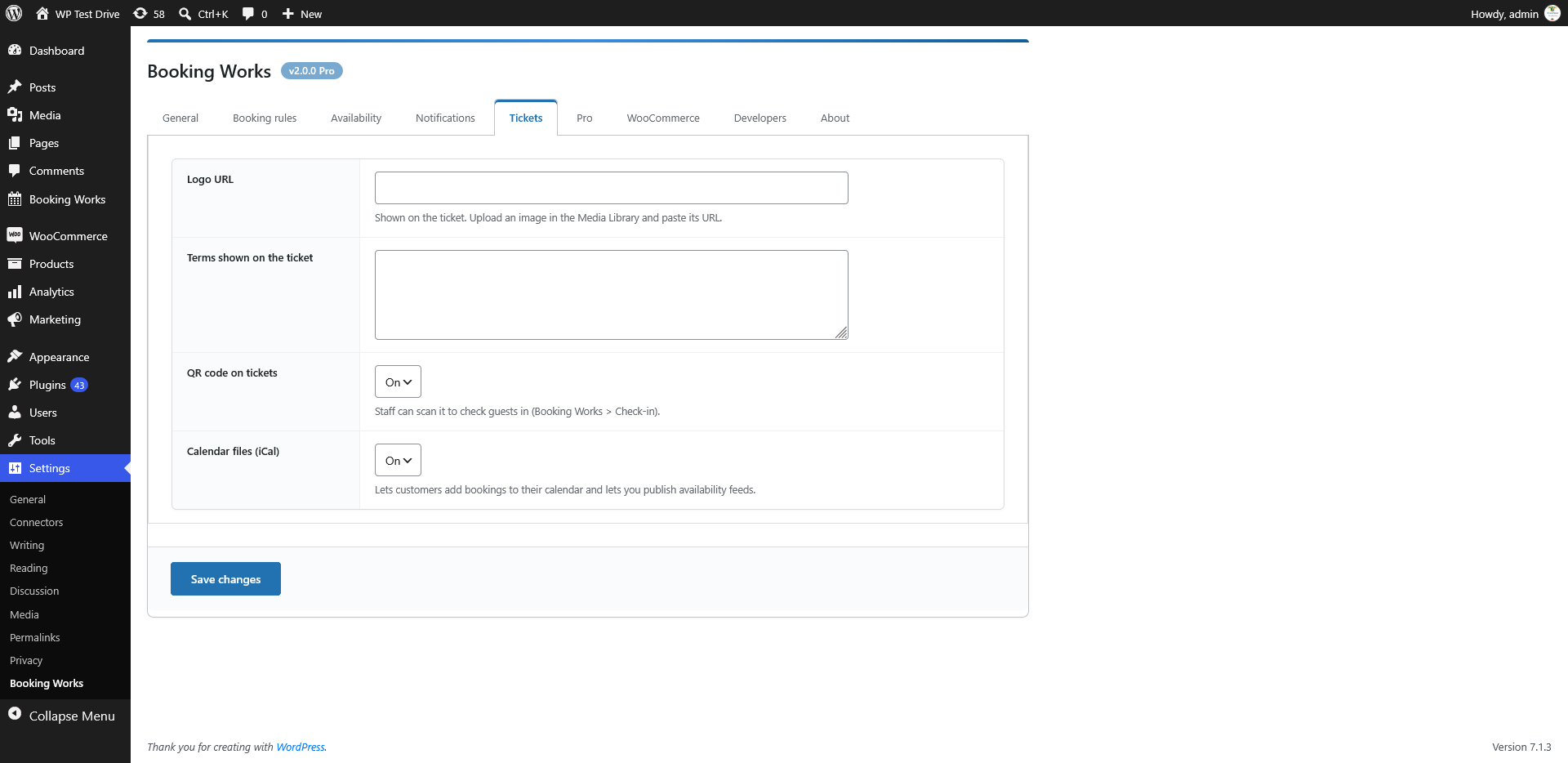Open Posts via the pin icon
The height and width of the screenshot is (763, 1568).
(x=15, y=87)
